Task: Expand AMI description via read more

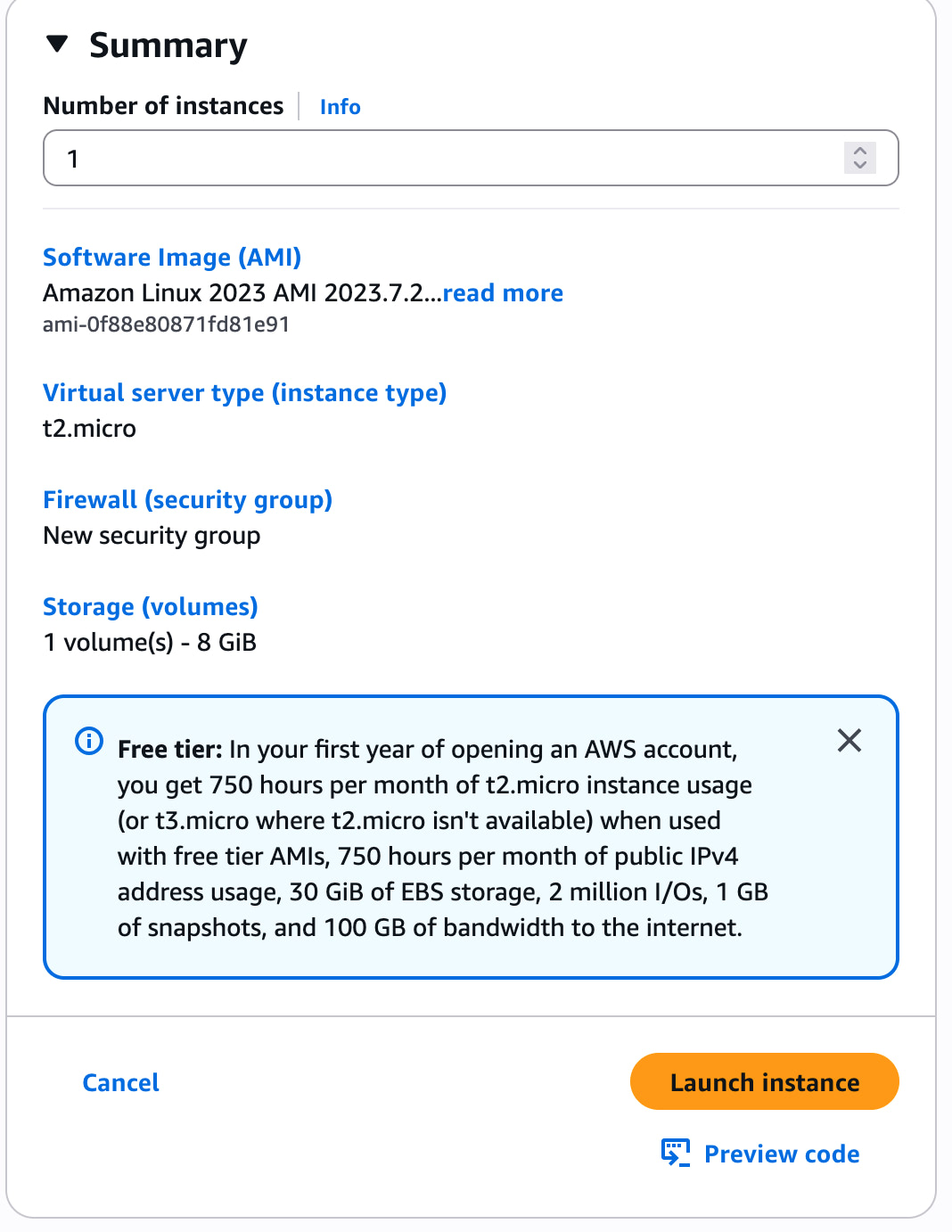Action: (503, 293)
